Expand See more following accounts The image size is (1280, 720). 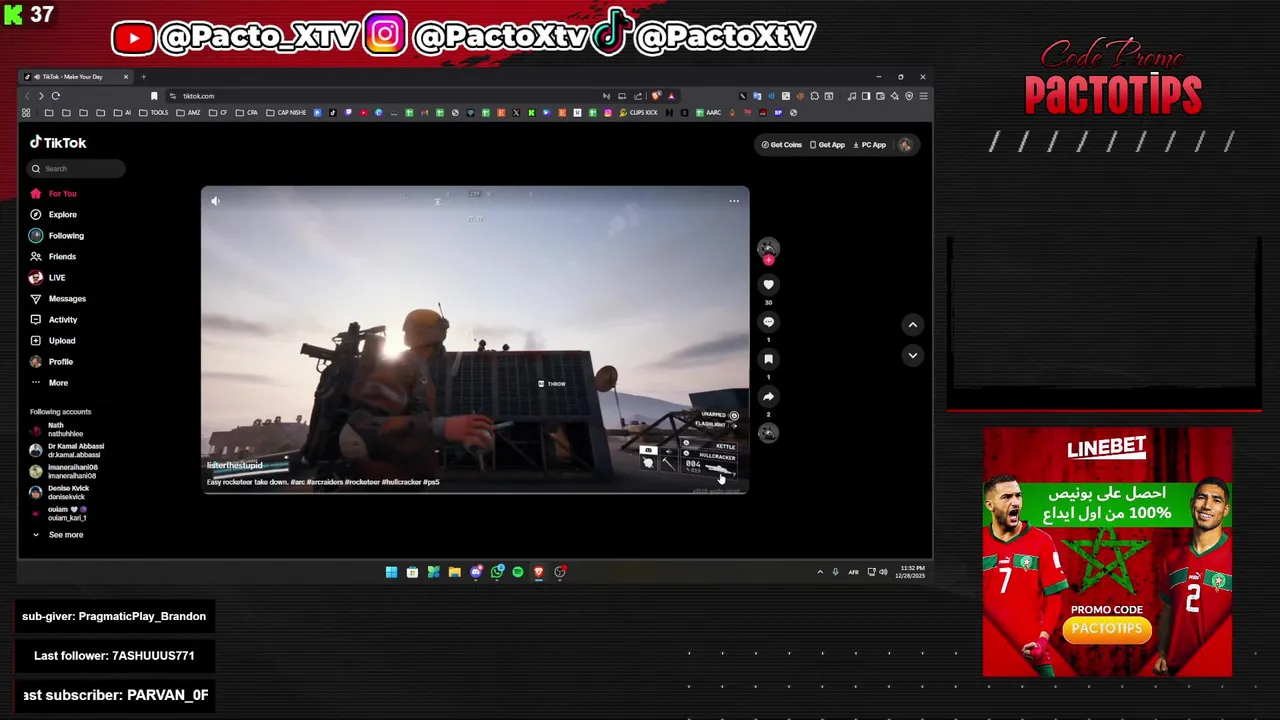[x=60, y=534]
